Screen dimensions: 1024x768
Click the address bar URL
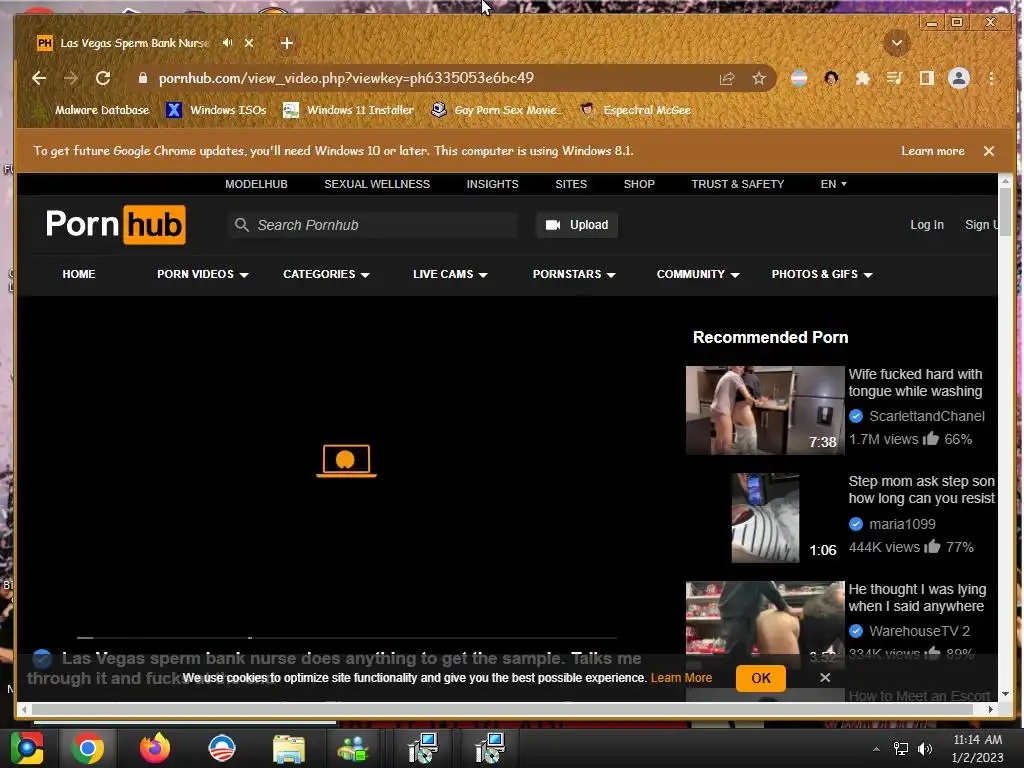pos(346,78)
